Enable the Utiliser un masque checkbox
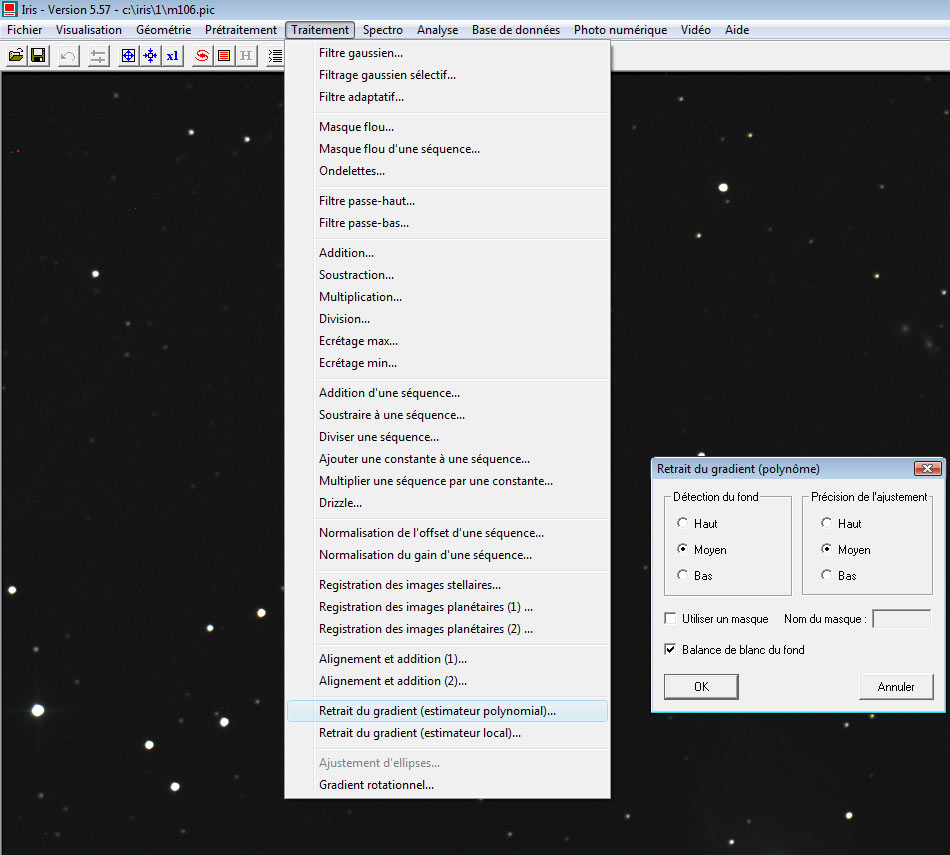Viewport: 950px width, 855px height. [670, 619]
